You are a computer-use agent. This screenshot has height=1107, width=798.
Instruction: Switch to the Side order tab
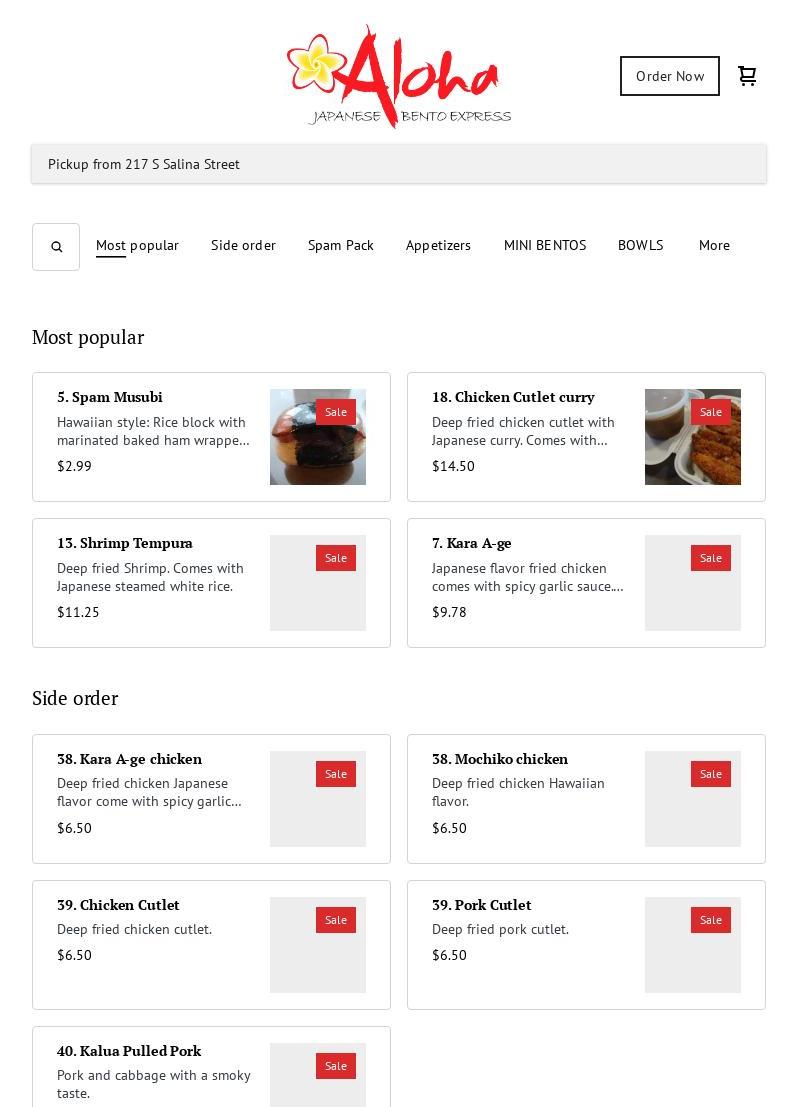pos(243,245)
